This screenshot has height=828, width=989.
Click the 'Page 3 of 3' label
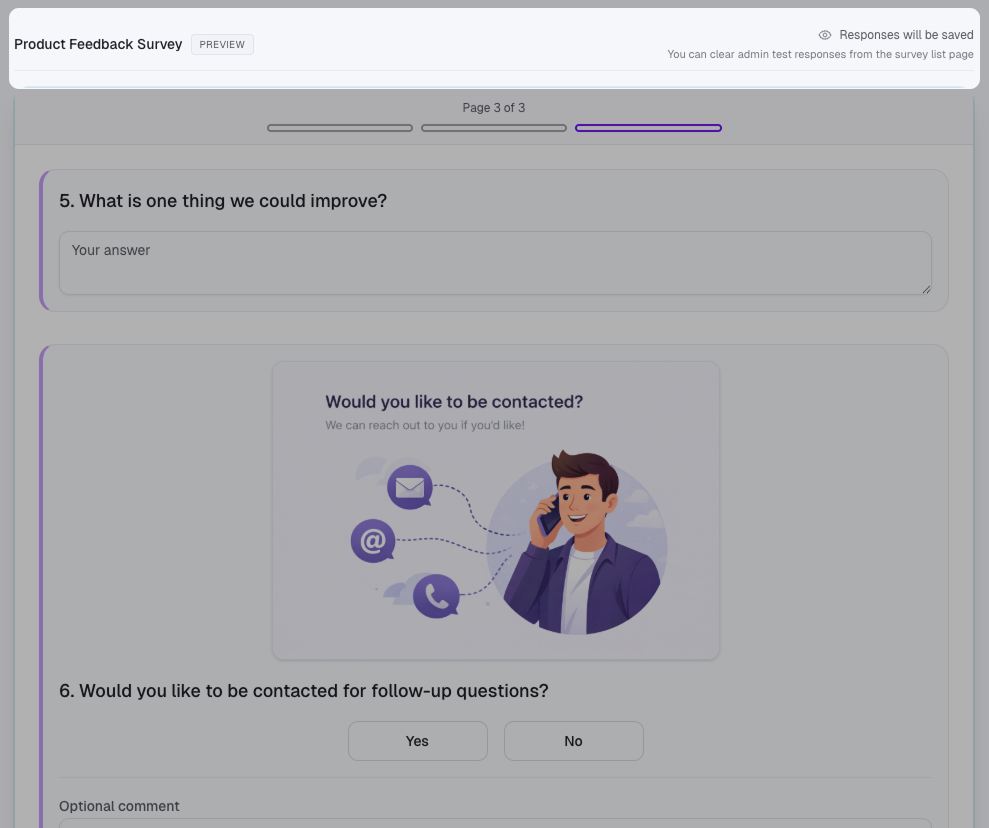(x=494, y=107)
